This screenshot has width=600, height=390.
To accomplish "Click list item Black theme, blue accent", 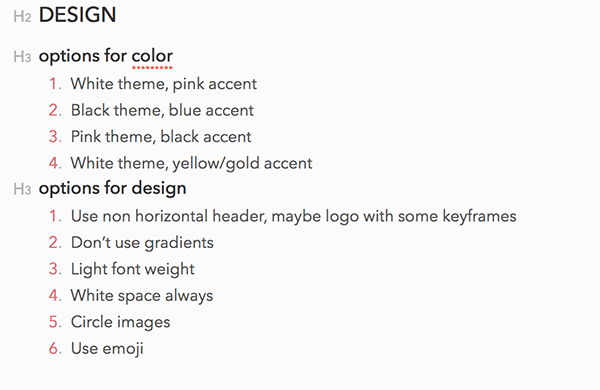I will (162, 111).
